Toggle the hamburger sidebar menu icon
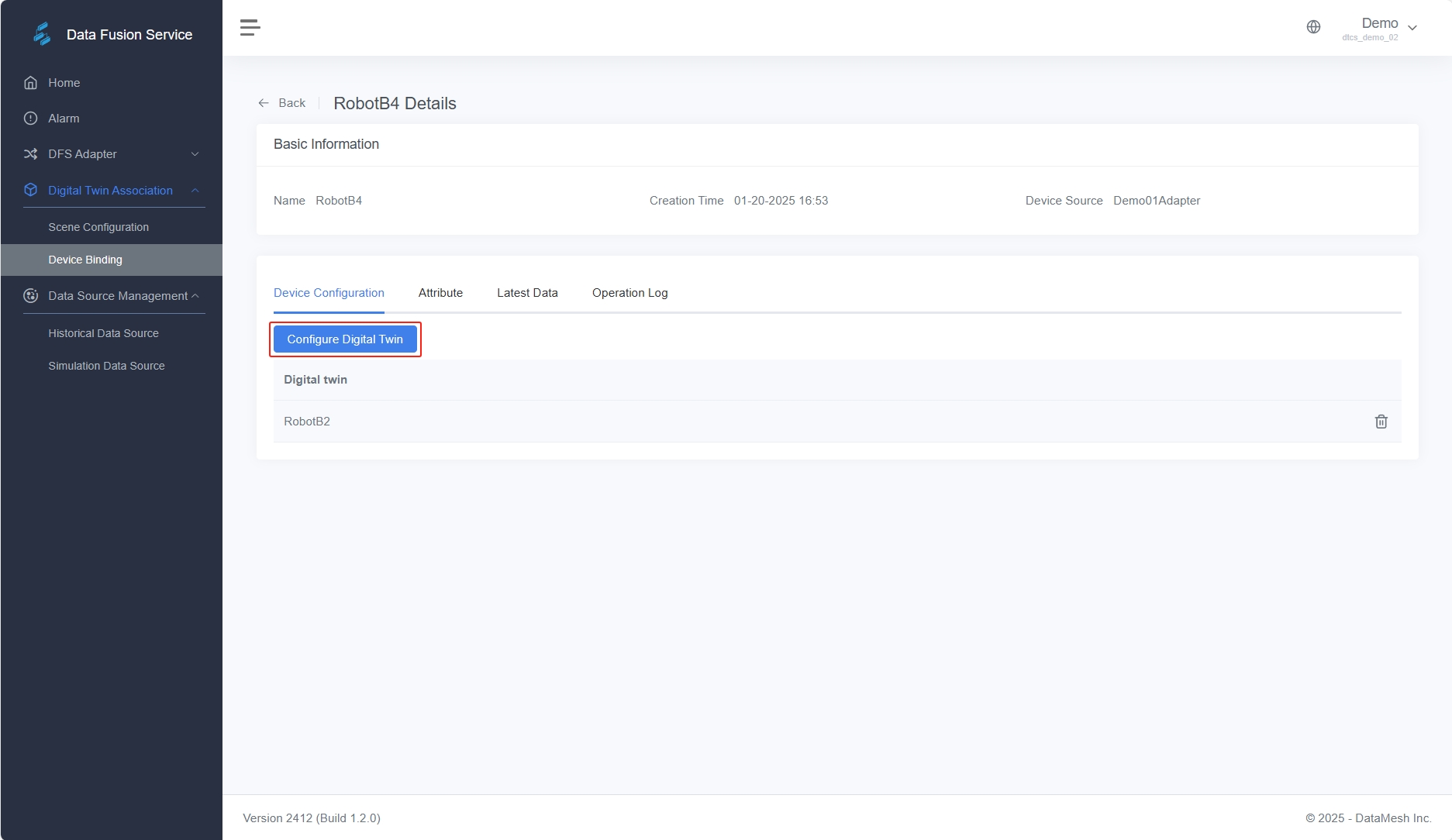 (x=250, y=28)
